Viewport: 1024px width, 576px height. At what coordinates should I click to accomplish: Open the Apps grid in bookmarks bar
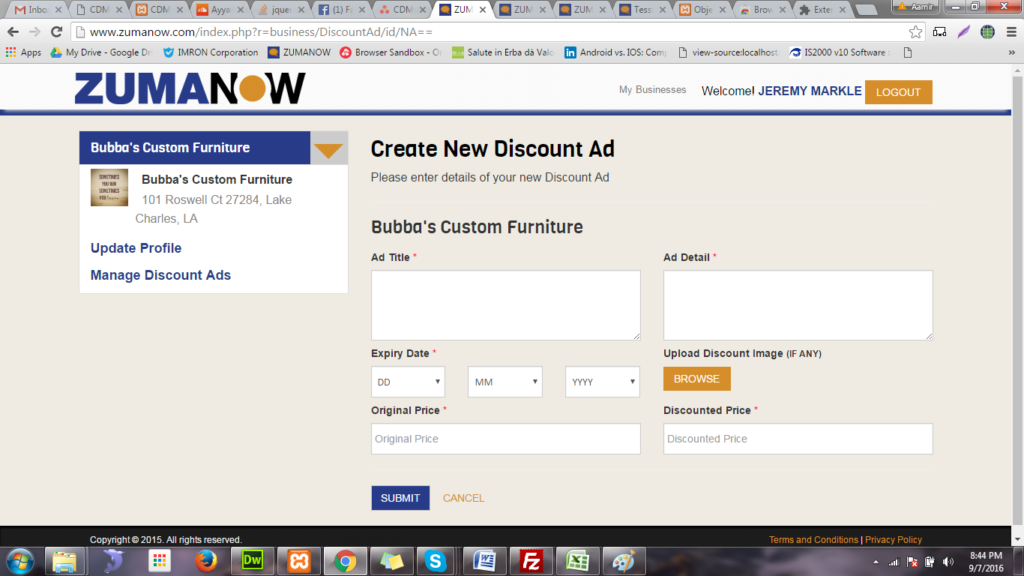pos(24,52)
